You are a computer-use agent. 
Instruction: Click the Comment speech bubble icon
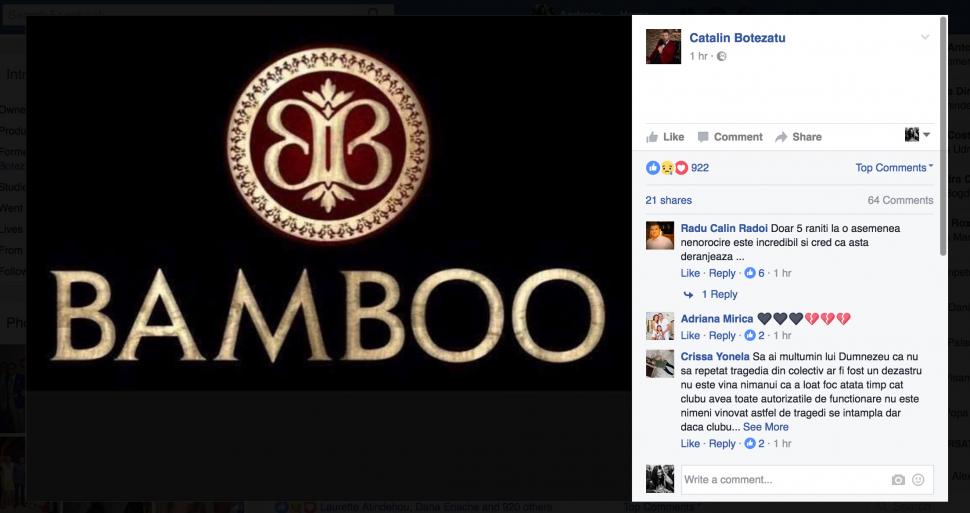click(x=703, y=137)
